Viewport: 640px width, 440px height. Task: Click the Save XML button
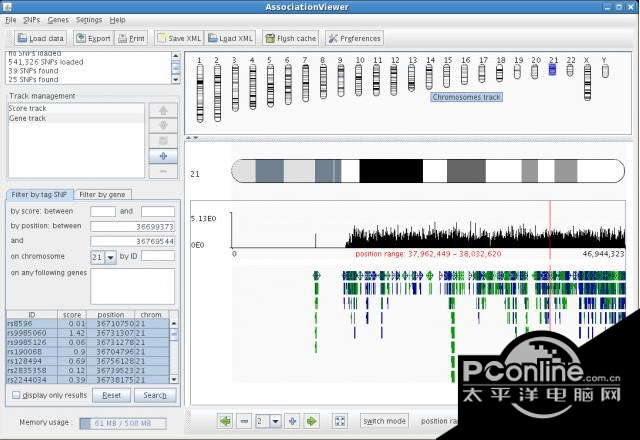coord(179,38)
